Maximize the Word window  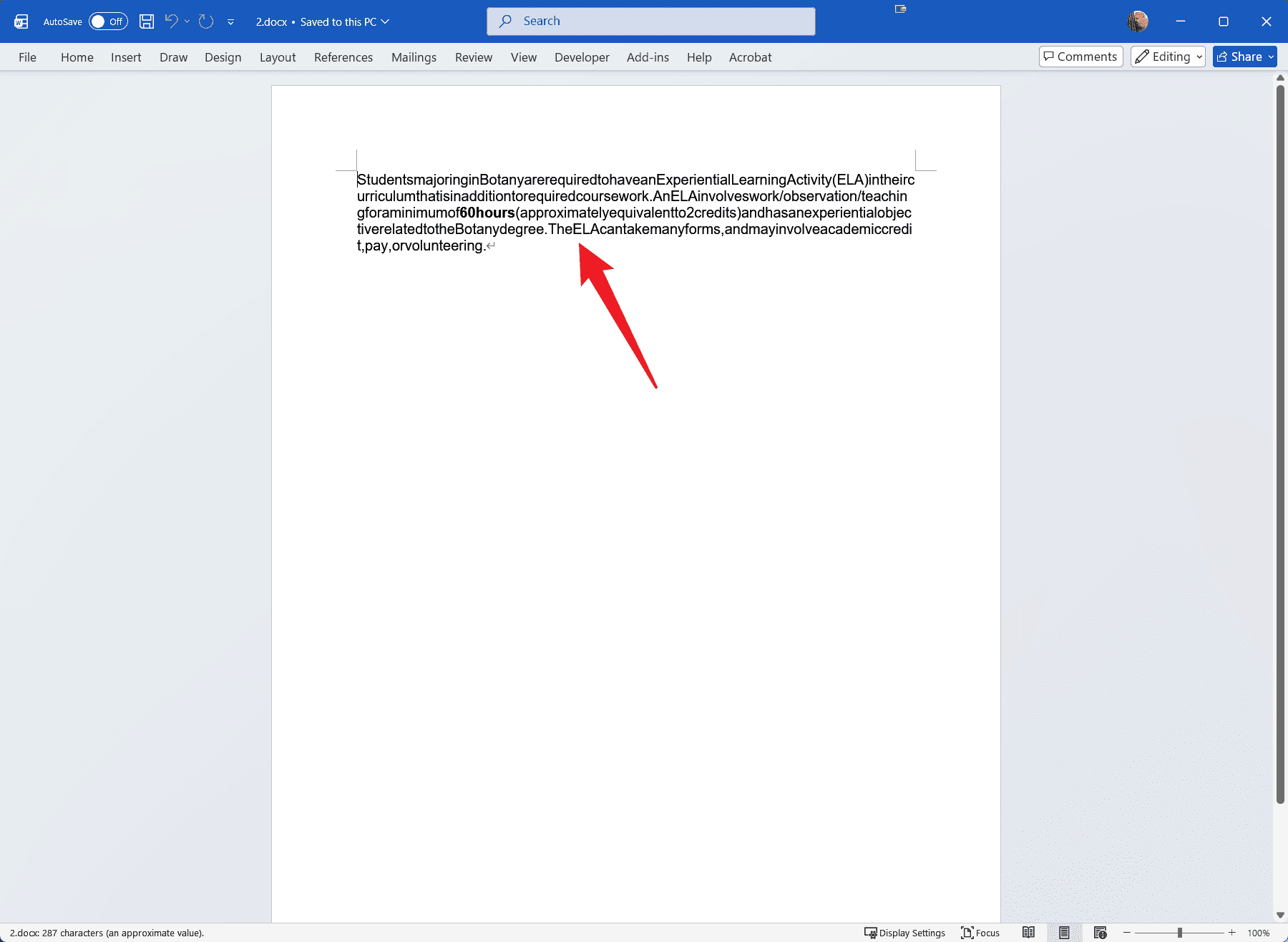1224,21
